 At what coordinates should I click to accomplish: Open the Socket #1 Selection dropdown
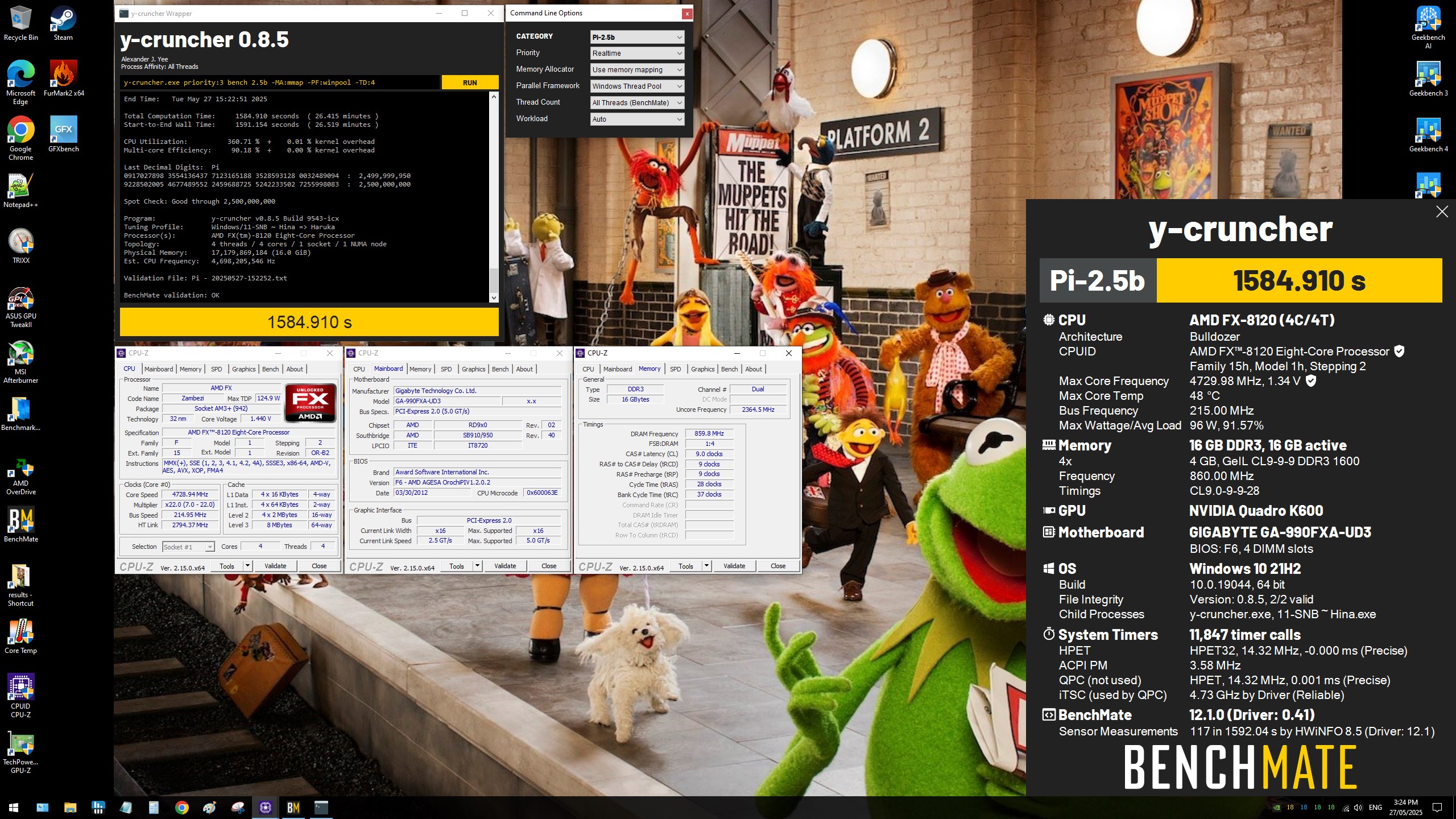188,547
